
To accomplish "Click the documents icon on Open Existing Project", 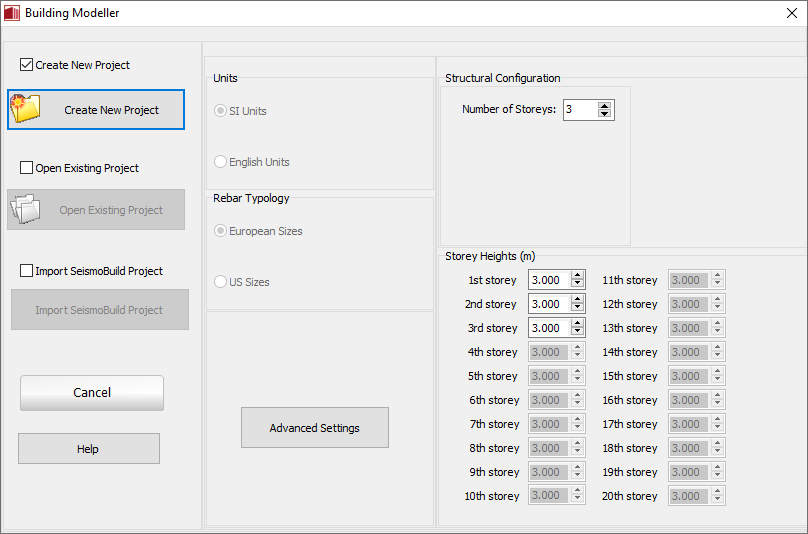I will (25, 209).
